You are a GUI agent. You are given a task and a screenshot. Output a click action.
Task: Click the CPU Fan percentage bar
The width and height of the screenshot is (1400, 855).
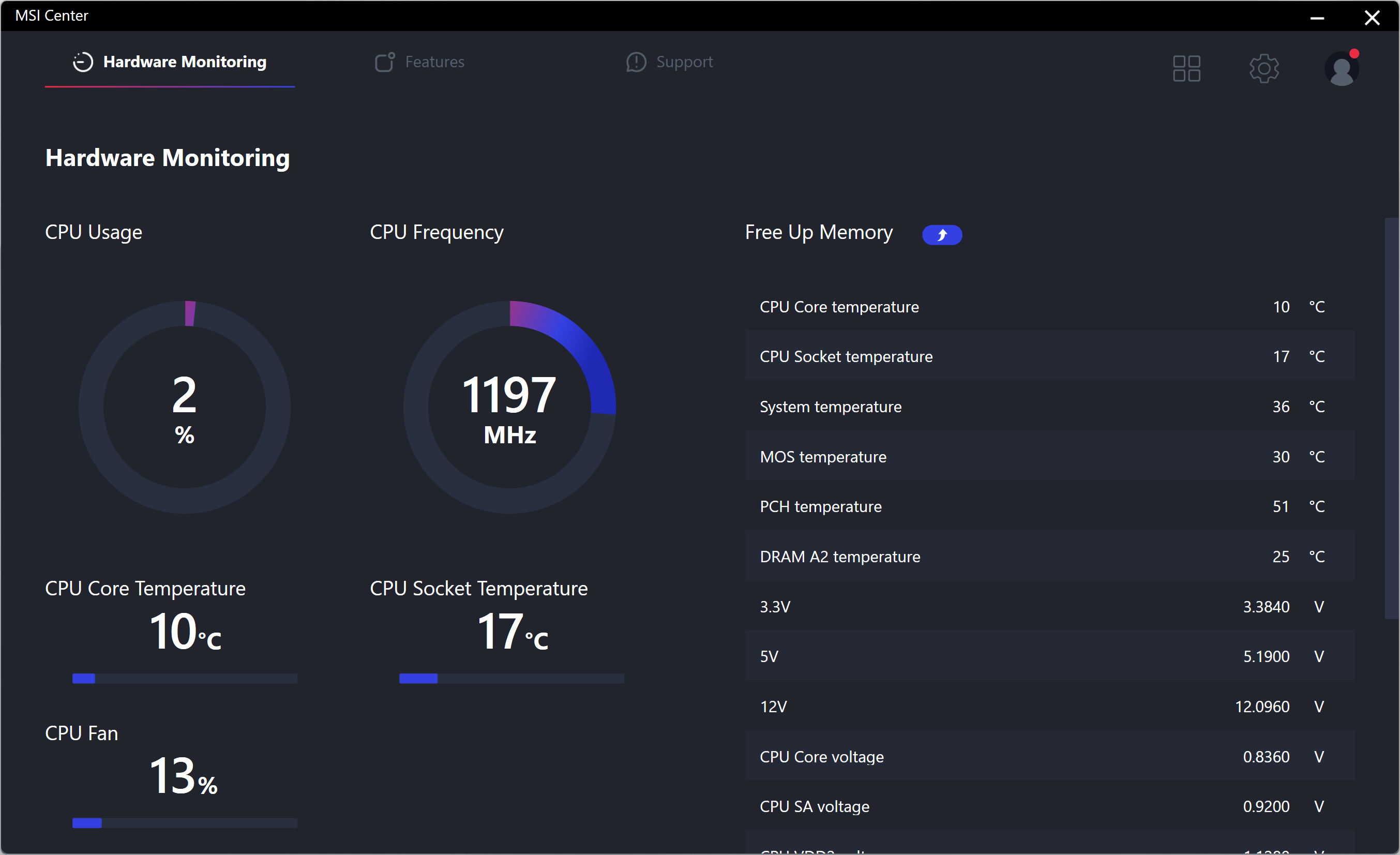pos(185,823)
